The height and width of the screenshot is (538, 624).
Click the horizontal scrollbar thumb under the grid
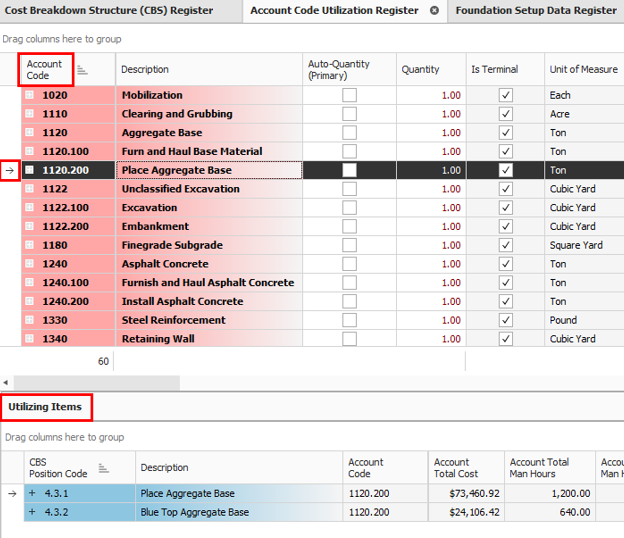[x=96, y=383]
